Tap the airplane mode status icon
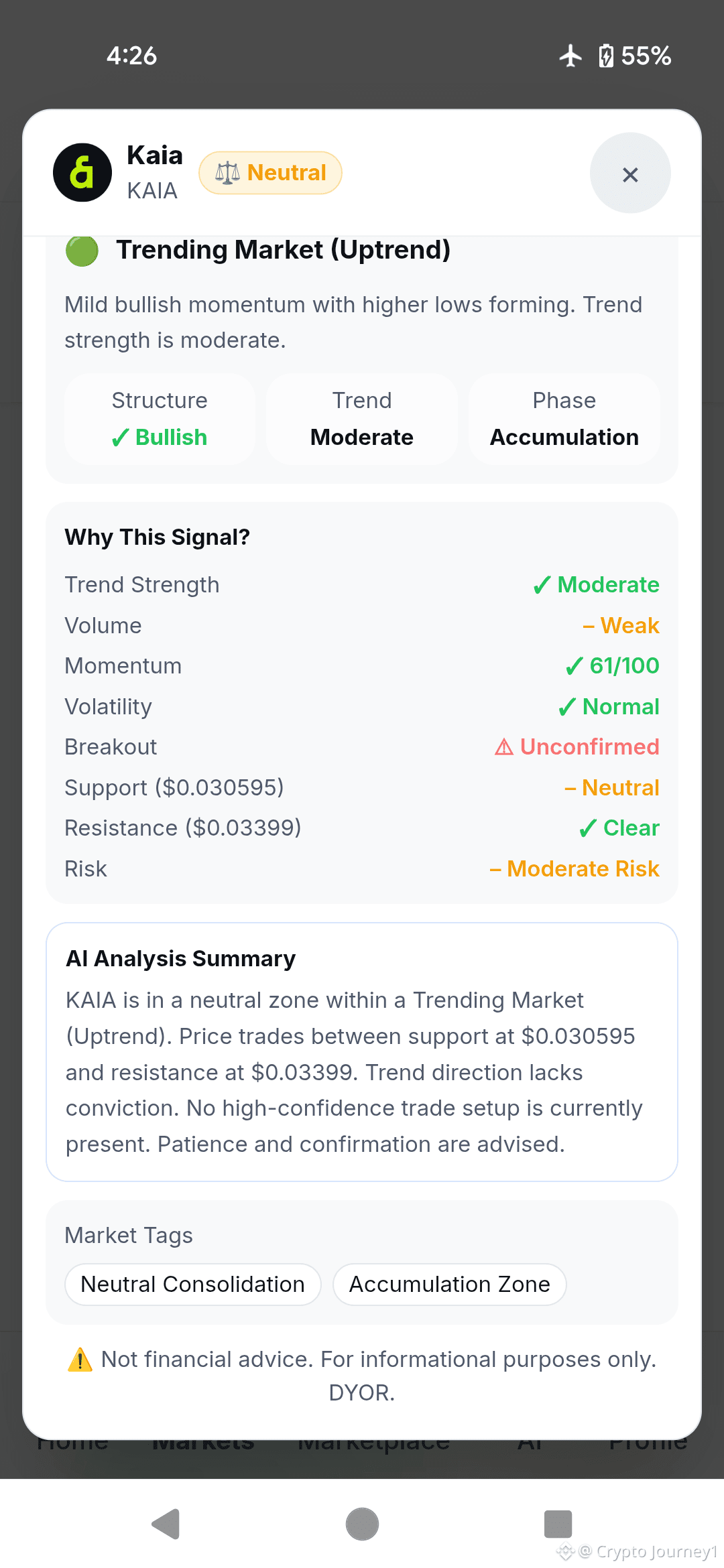Screen dimensions: 724x1568 [x=571, y=56]
